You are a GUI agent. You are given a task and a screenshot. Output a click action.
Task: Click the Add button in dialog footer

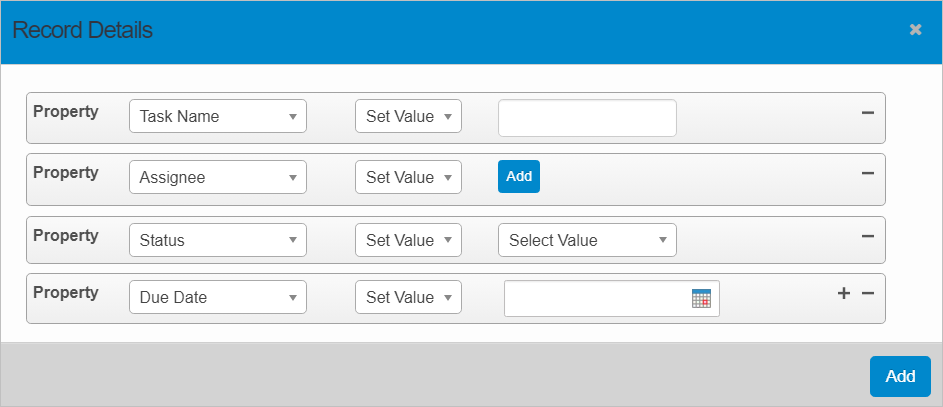900,376
